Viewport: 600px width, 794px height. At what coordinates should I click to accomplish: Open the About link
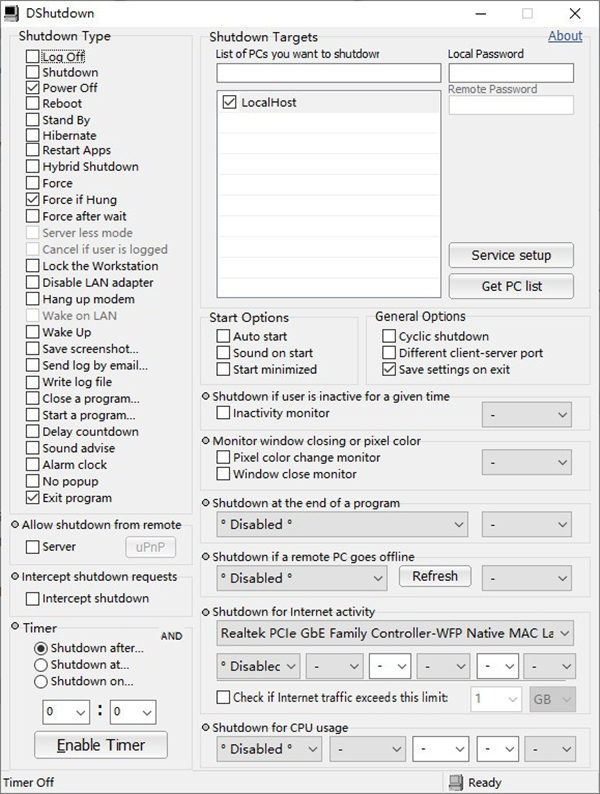tap(565, 36)
